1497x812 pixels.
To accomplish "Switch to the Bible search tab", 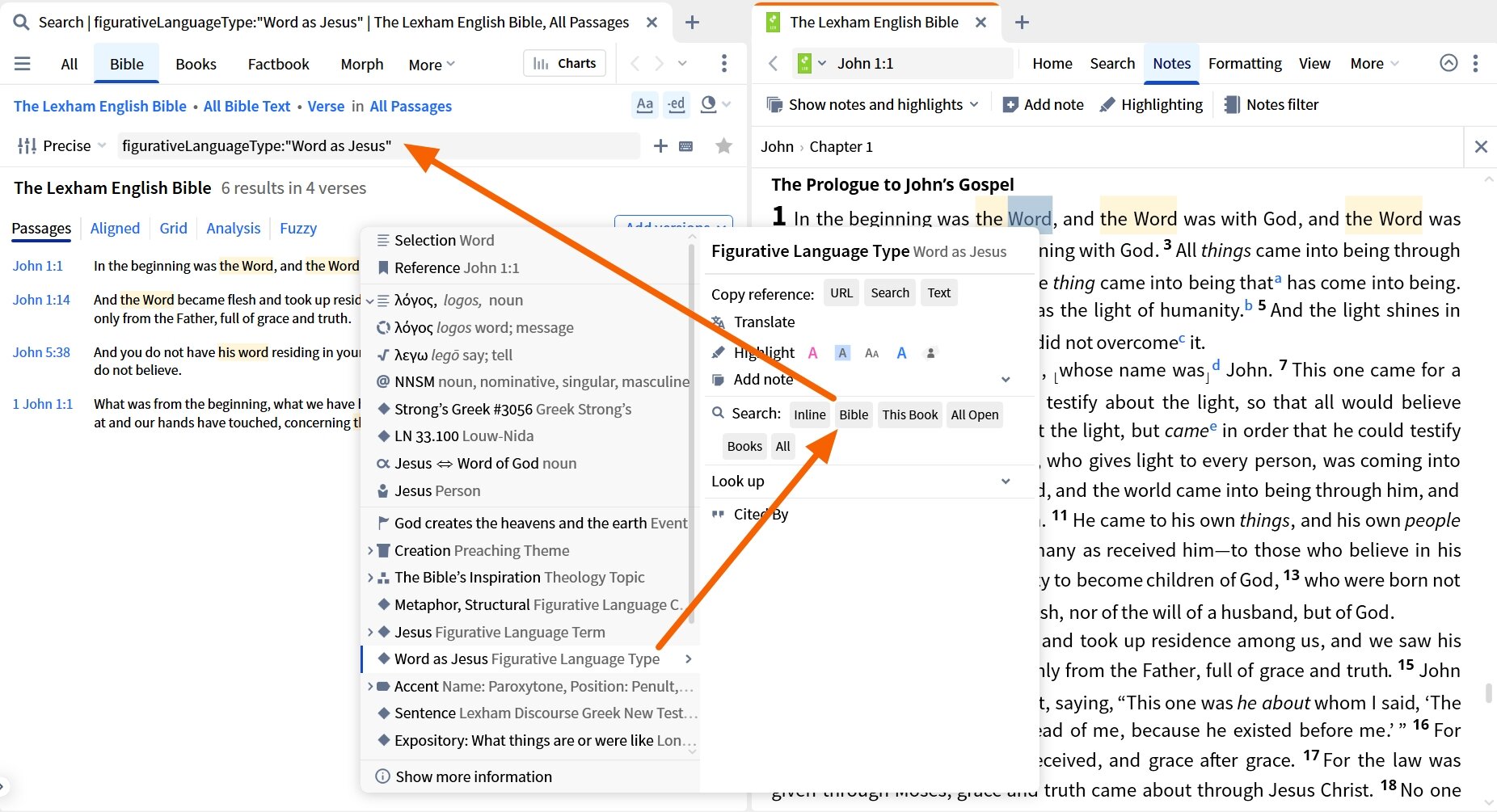I will pyautogui.click(x=127, y=64).
